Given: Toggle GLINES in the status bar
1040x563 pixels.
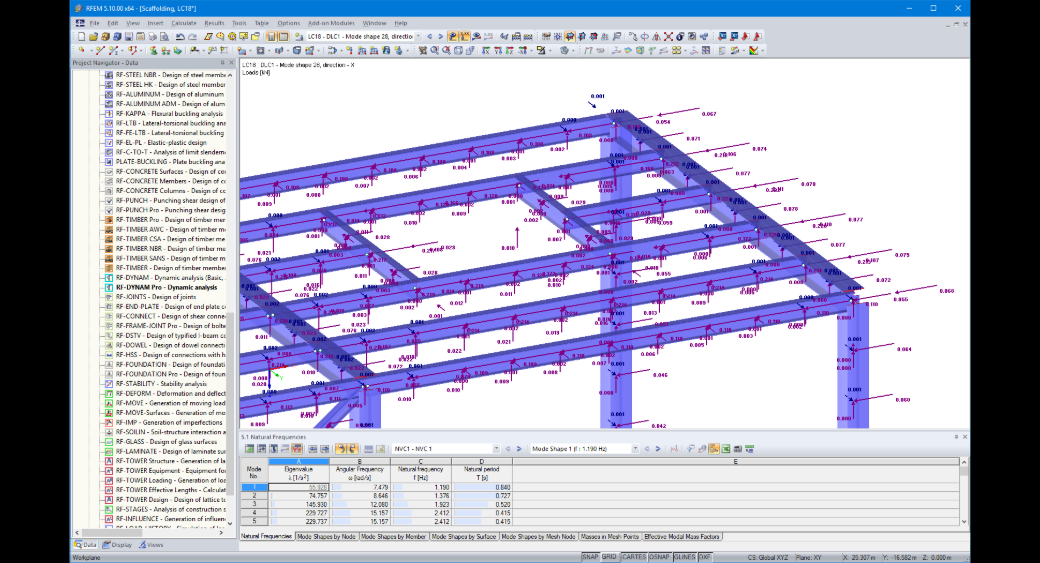Looking at the screenshot, I should point(684,557).
